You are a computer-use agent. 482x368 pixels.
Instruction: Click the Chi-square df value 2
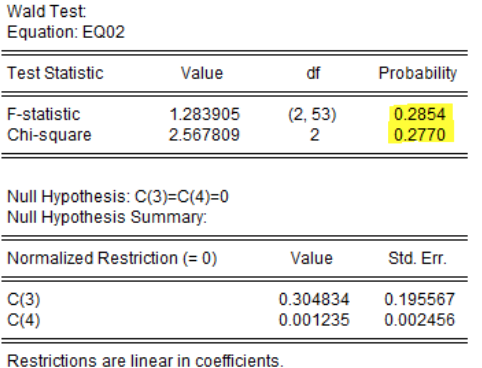tap(314, 135)
